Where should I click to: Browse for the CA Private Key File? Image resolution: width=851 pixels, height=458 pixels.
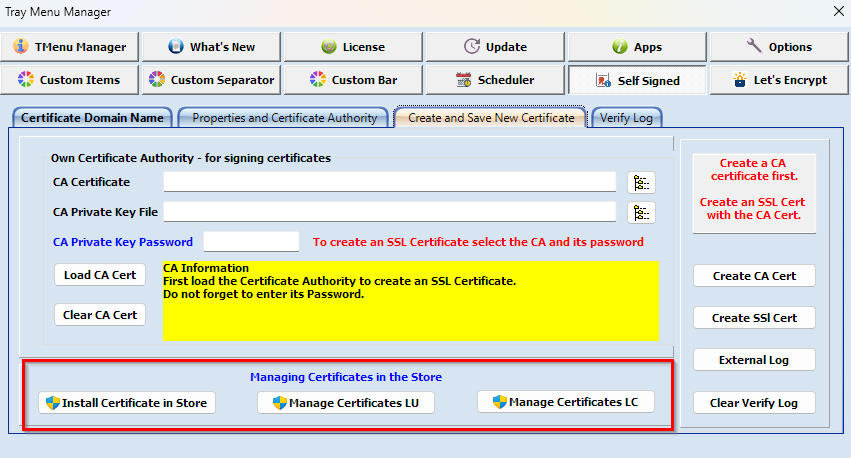click(640, 212)
